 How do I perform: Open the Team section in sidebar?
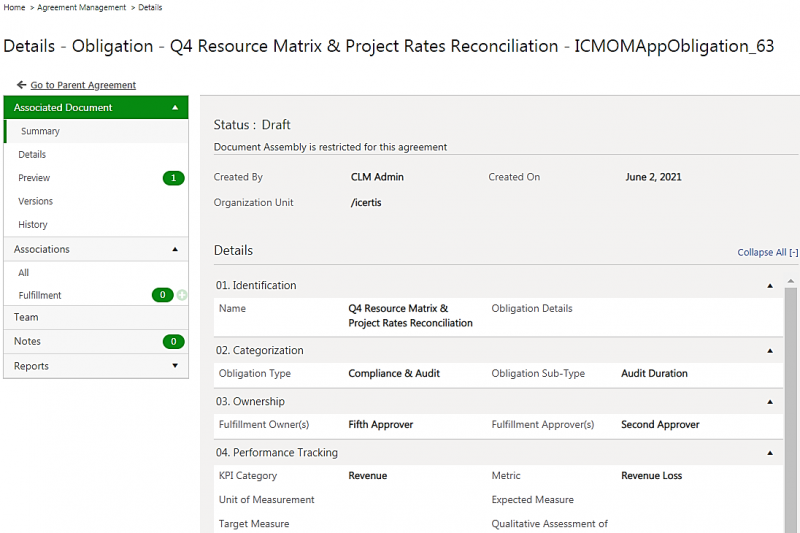[26, 317]
